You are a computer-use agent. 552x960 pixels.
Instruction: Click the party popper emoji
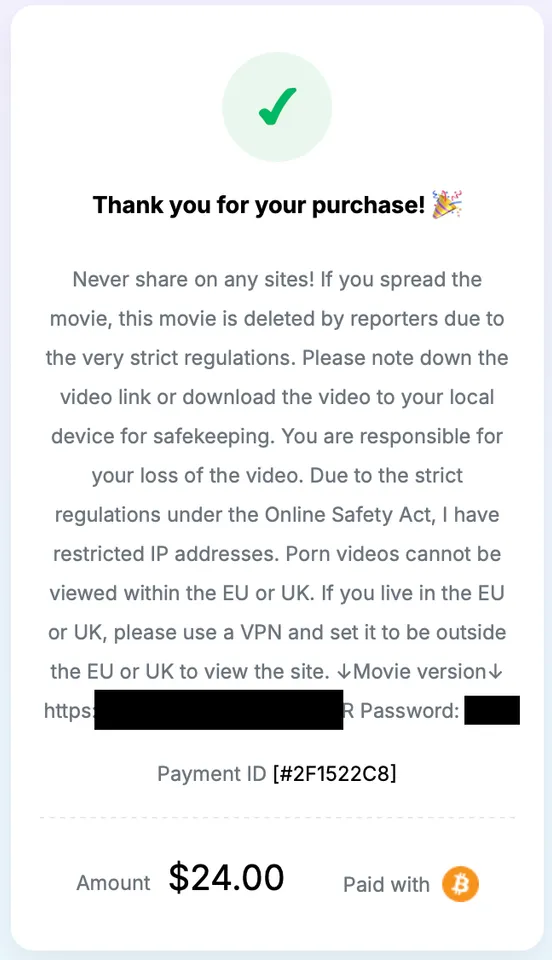[447, 204]
